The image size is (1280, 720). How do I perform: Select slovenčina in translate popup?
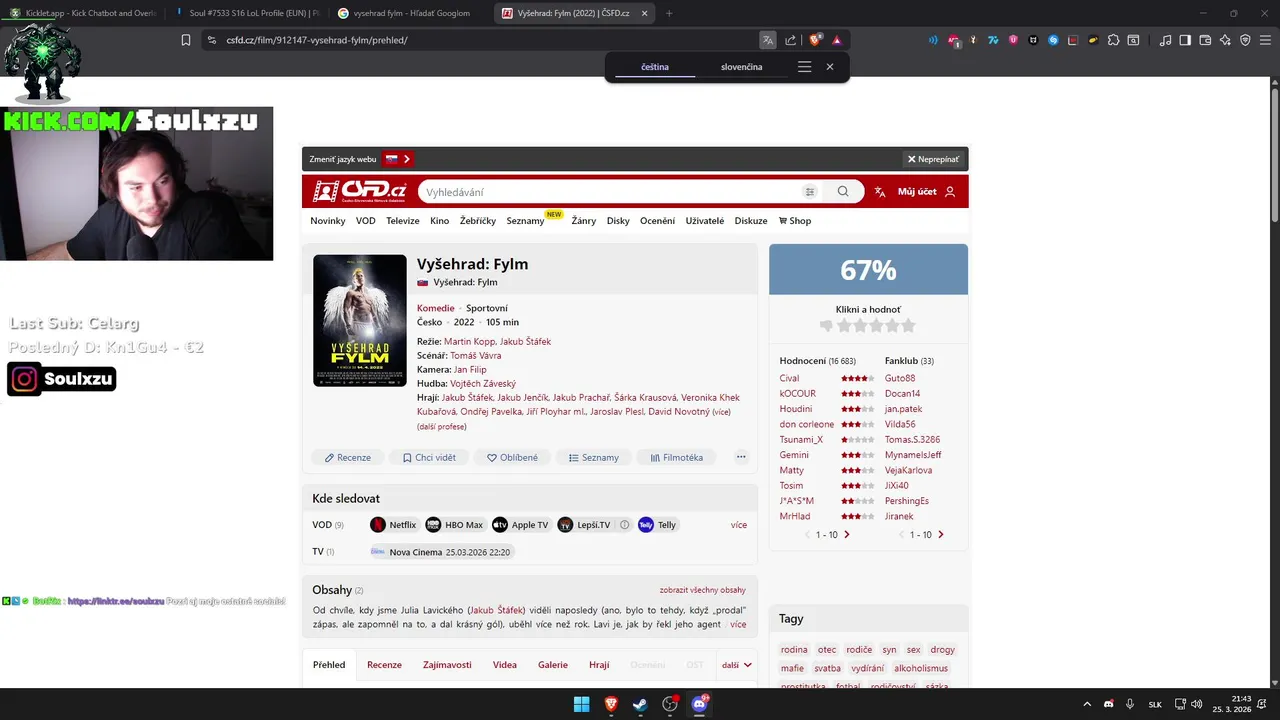[741, 67]
